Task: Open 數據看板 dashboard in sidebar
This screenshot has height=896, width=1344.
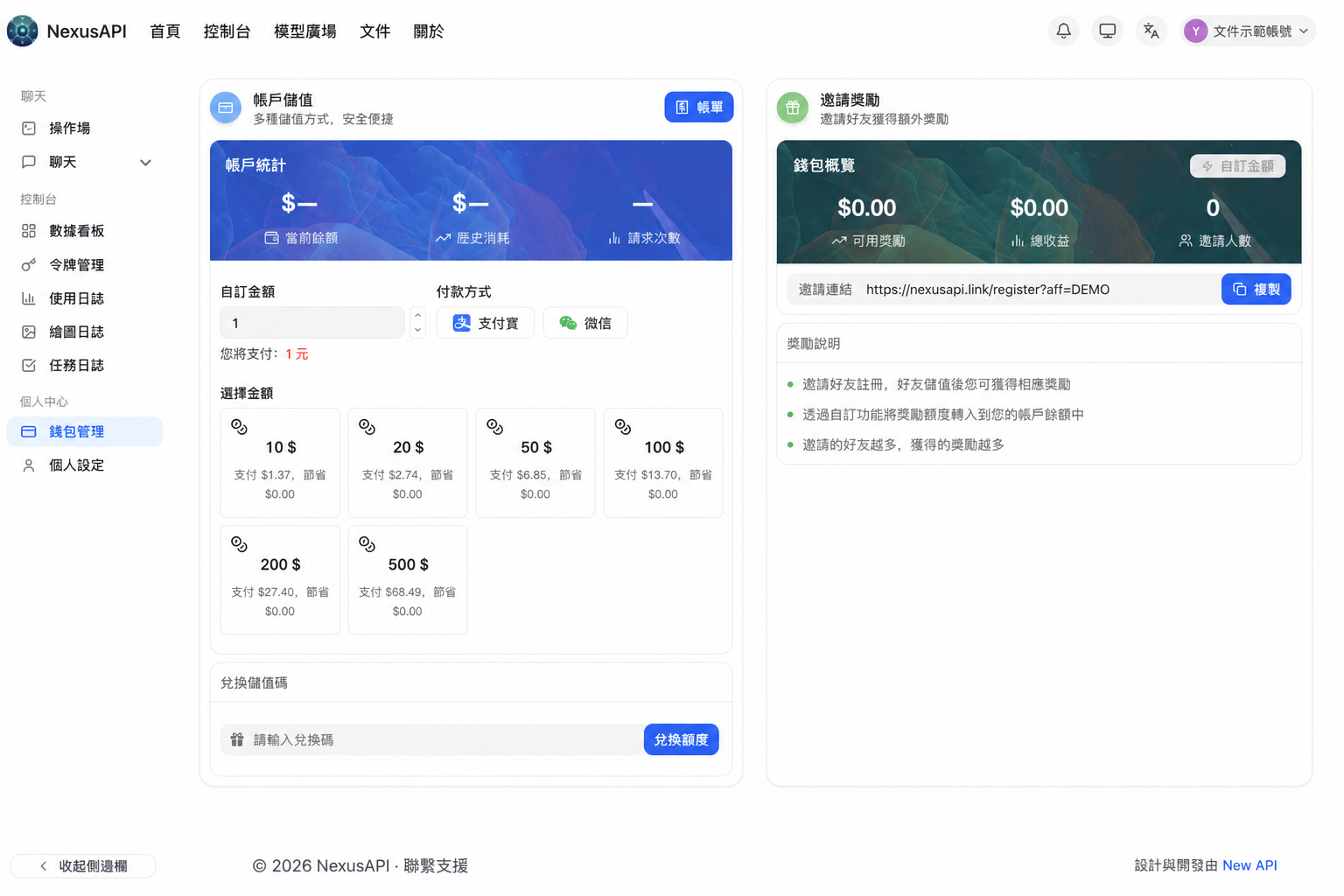Action: [85, 231]
